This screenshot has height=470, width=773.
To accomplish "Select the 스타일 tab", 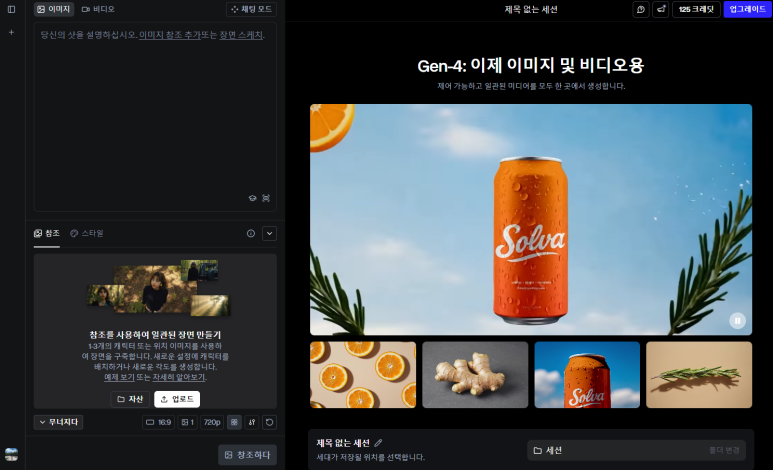I will tap(87, 233).
